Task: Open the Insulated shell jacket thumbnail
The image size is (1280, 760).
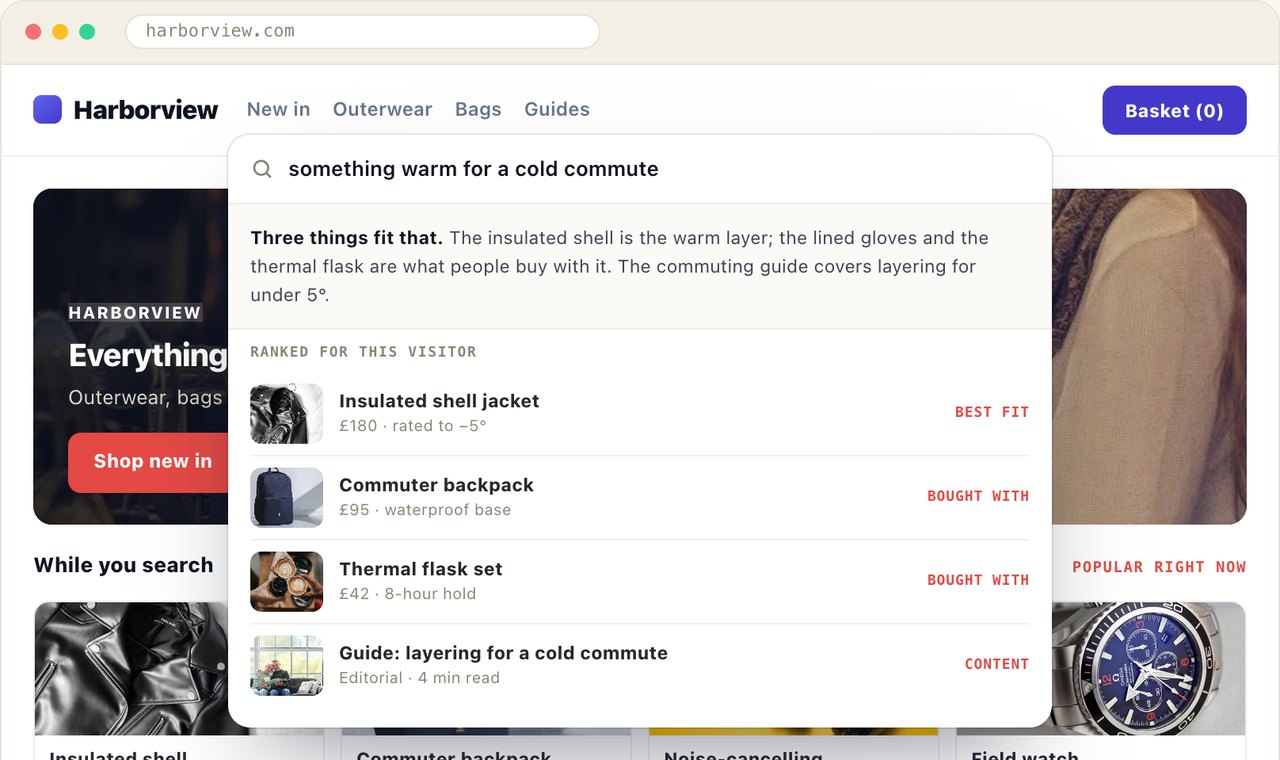Action: coord(286,413)
